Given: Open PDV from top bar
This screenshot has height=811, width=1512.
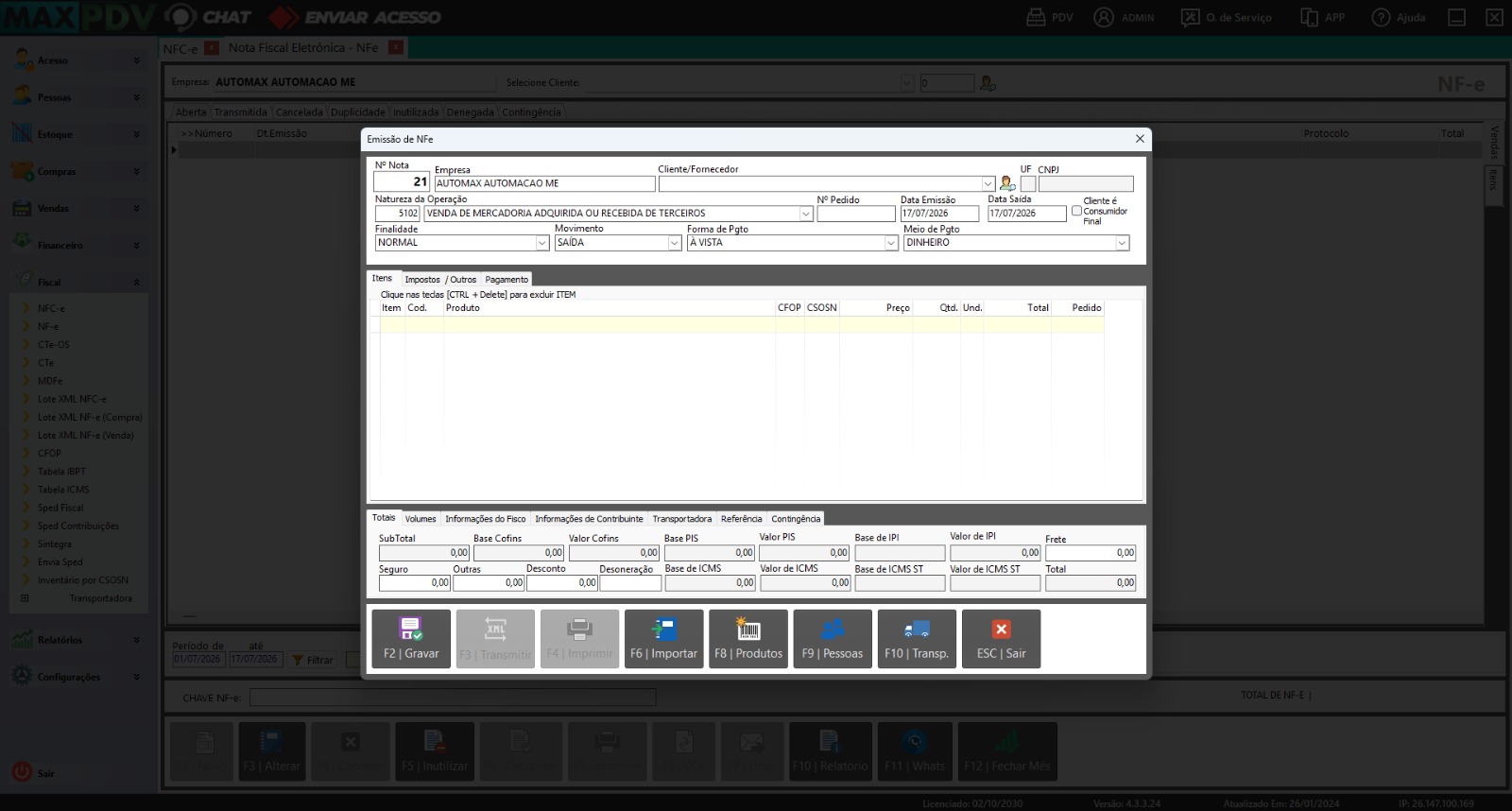Looking at the screenshot, I should point(1050,17).
